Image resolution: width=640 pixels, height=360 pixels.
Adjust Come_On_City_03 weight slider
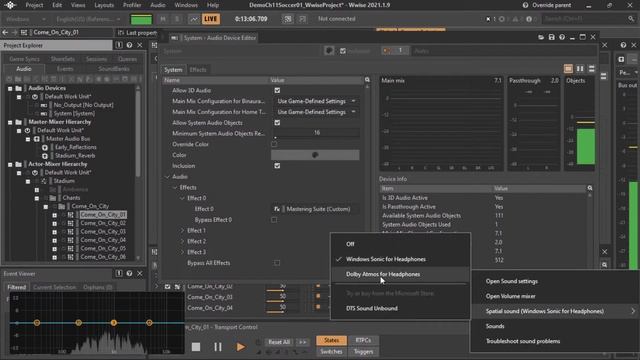(276, 301)
